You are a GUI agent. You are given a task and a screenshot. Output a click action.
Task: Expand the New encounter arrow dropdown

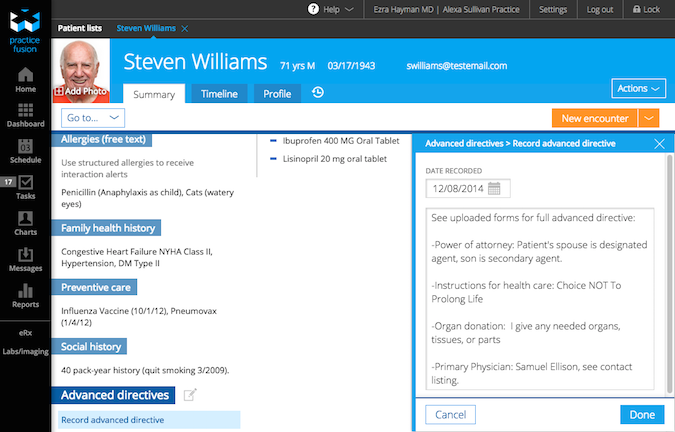[x=649, y=118]
